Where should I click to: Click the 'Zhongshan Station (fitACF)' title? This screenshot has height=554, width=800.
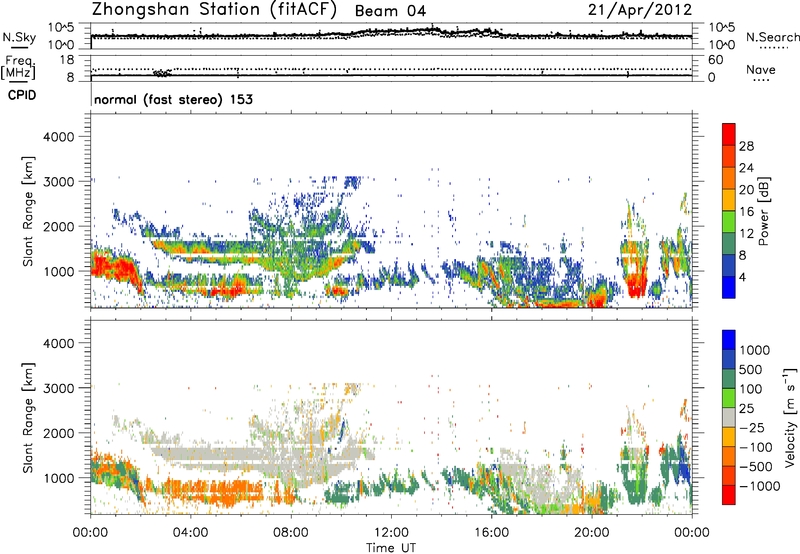[214, 10]
